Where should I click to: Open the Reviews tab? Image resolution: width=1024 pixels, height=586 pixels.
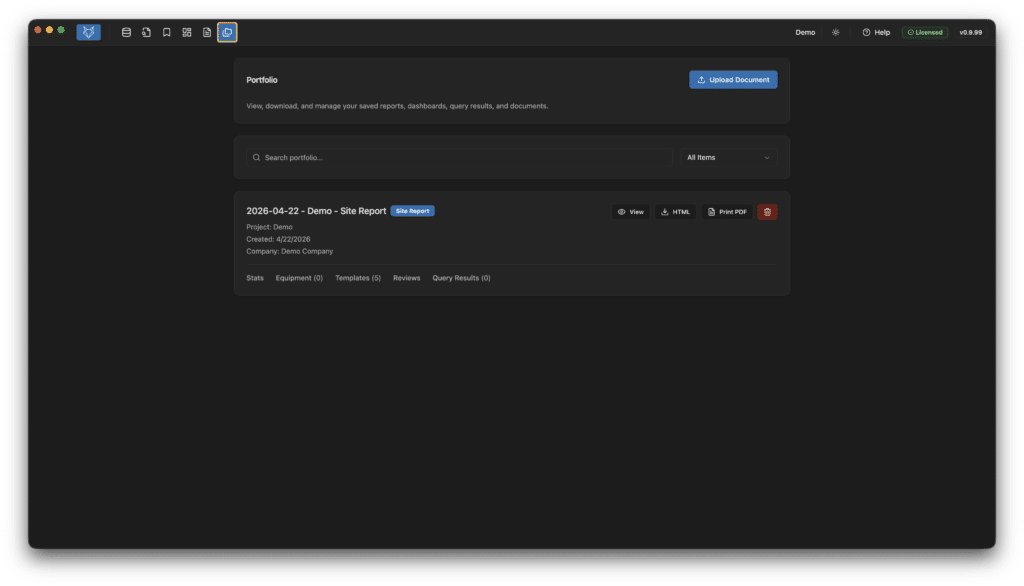coord(406,278)
